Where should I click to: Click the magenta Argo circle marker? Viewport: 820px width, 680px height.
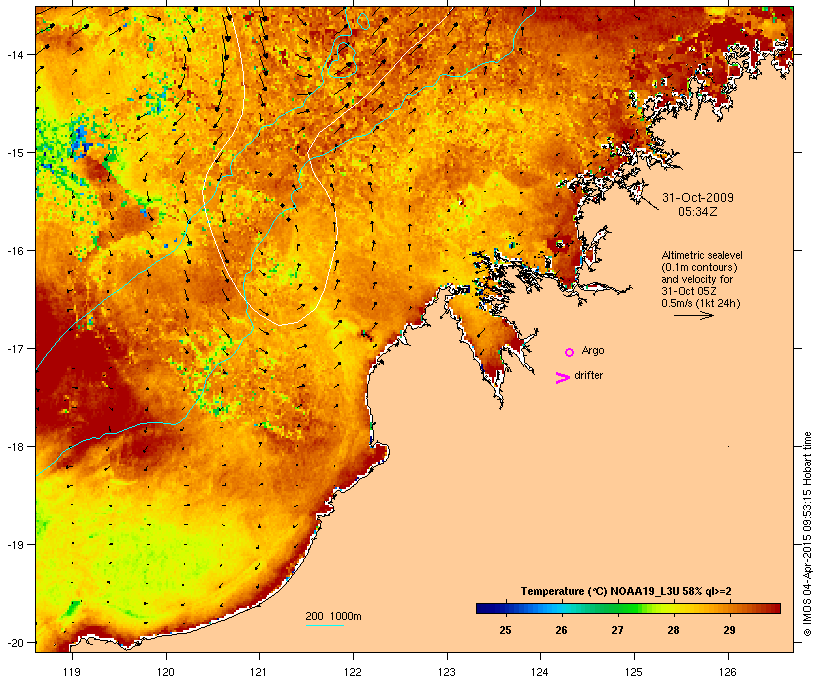pos(570,352)
